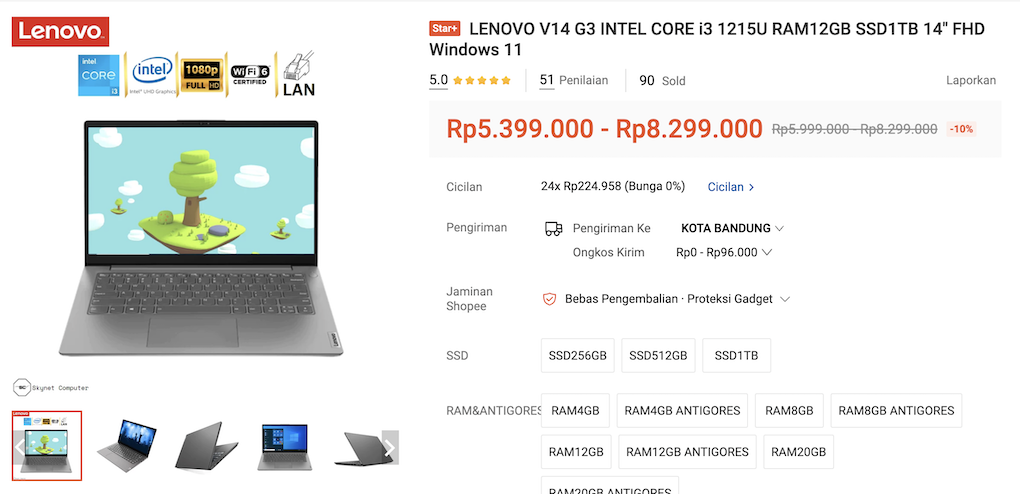Click the Lenovo logo badge
This screenshot has height=494, width=1020.
60,31
